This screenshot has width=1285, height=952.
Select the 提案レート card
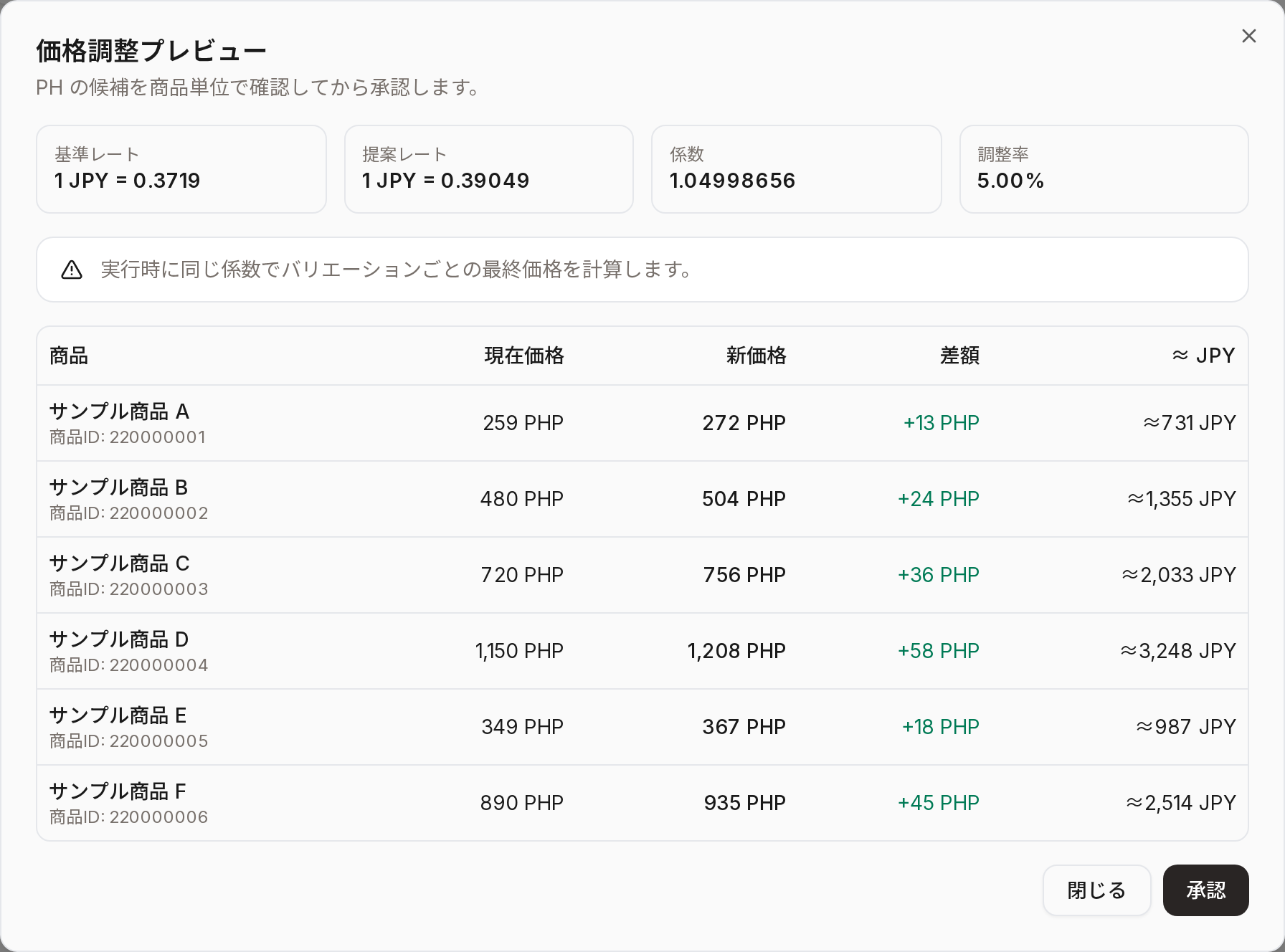click(489, 169)
